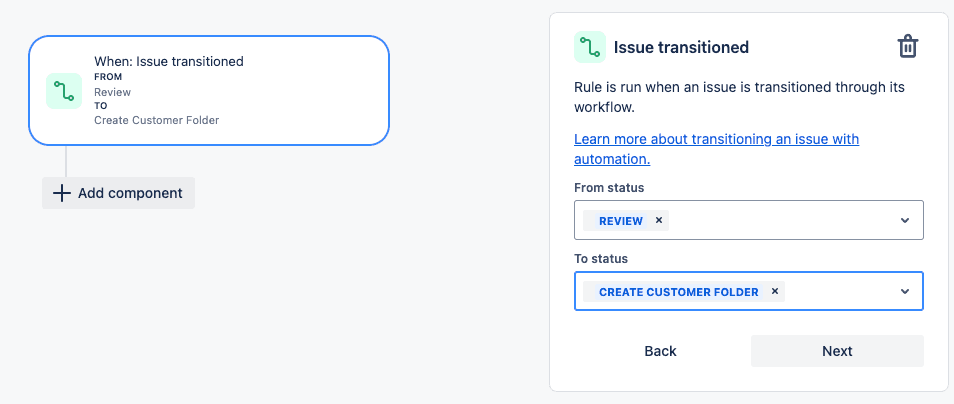Click the REVIEW tag label

click(621, 221)
